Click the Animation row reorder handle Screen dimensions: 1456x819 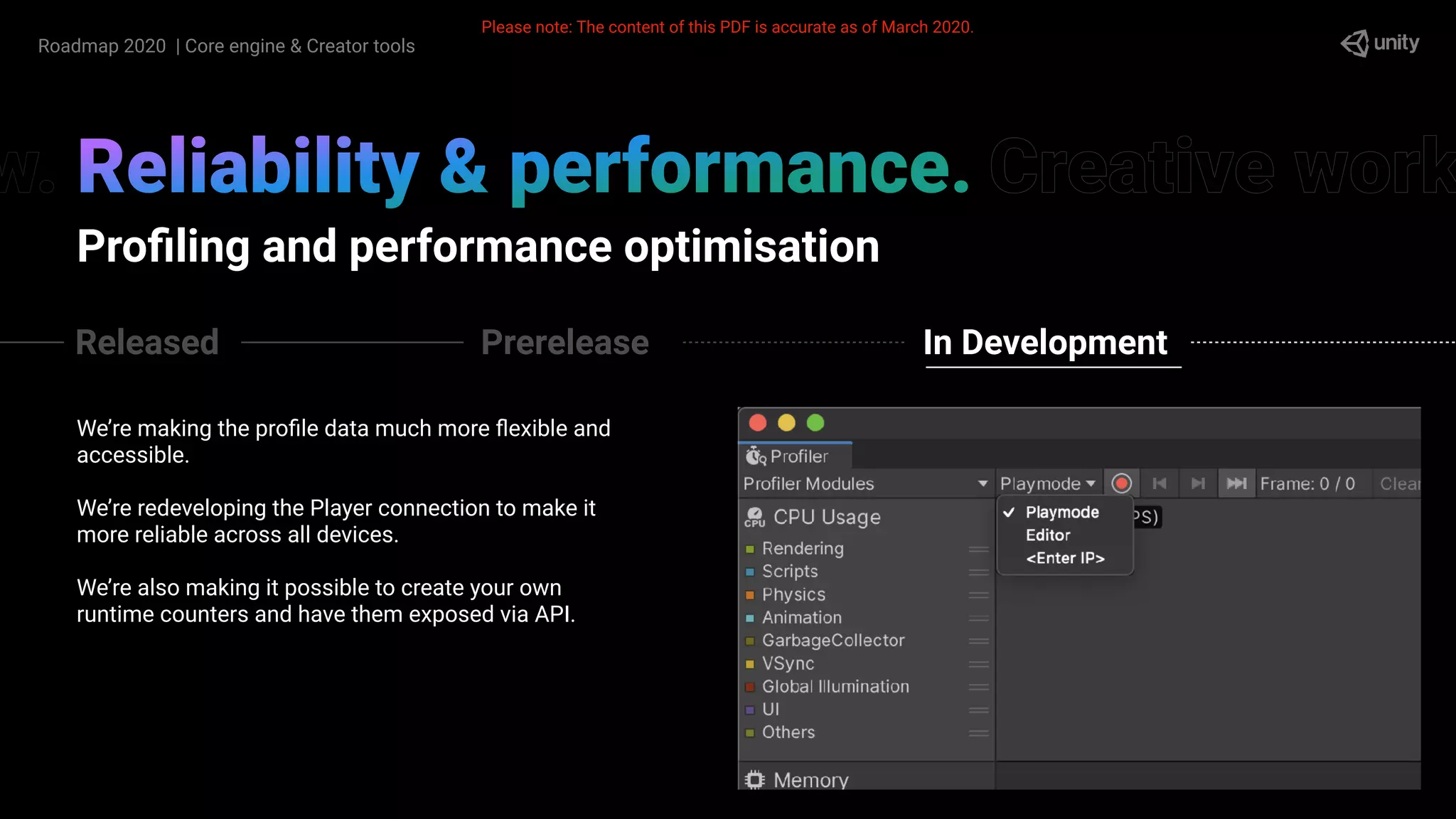(979, 618)
